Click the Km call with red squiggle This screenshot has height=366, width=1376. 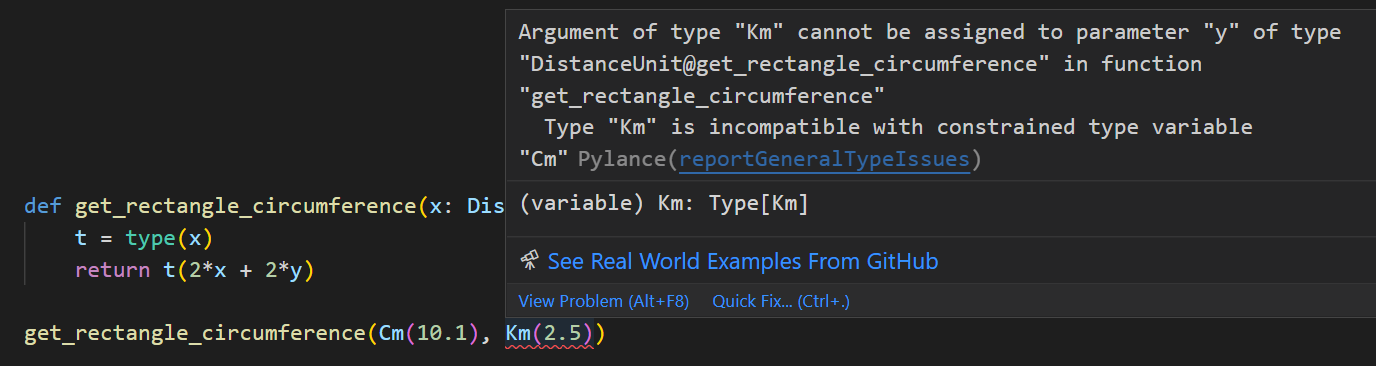[x=518, y=333]
